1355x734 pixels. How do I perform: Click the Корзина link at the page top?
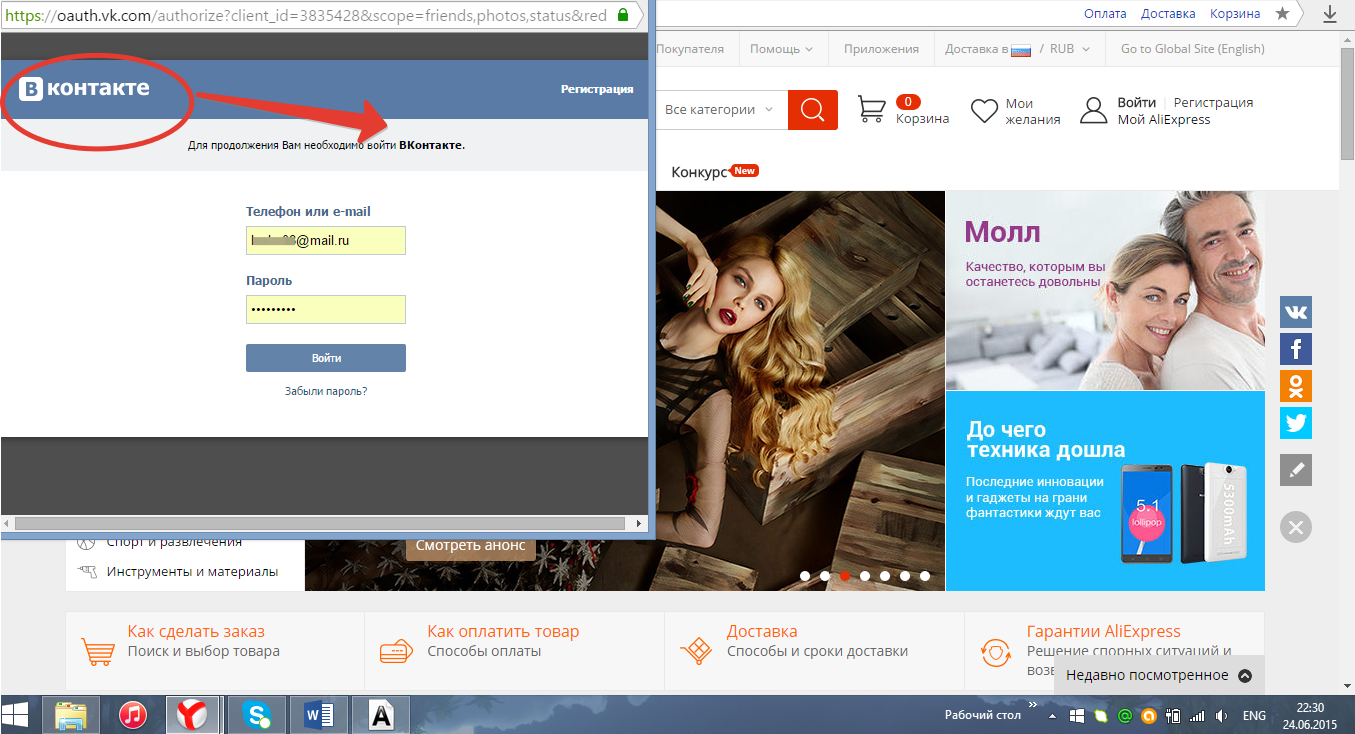(x=1235, y=14)
